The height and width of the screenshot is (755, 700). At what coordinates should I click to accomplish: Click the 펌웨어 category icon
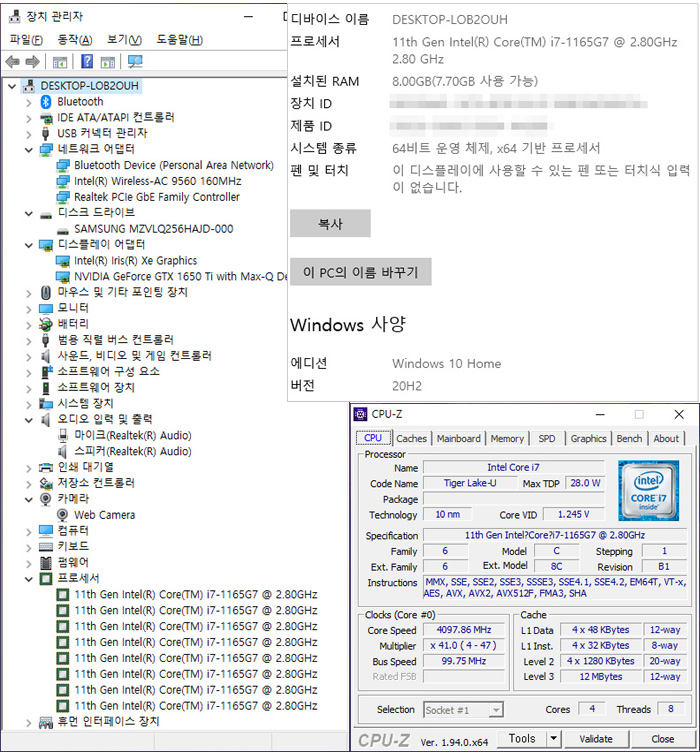pos(46,562)
